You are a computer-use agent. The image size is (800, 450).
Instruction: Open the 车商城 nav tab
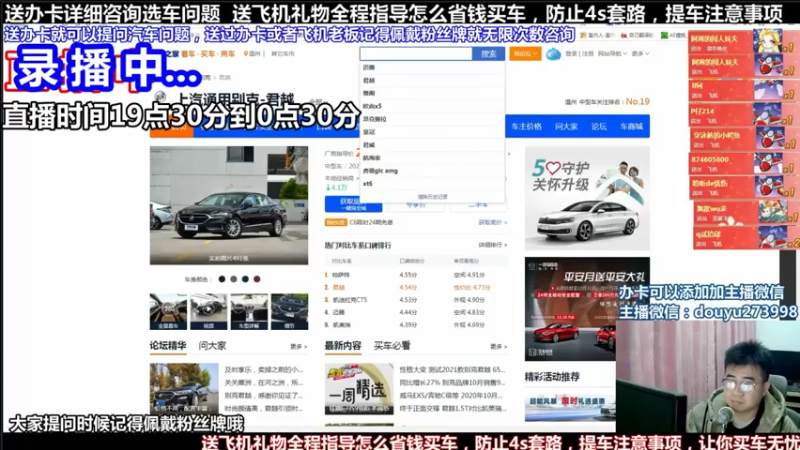click(x=632, y=127)
